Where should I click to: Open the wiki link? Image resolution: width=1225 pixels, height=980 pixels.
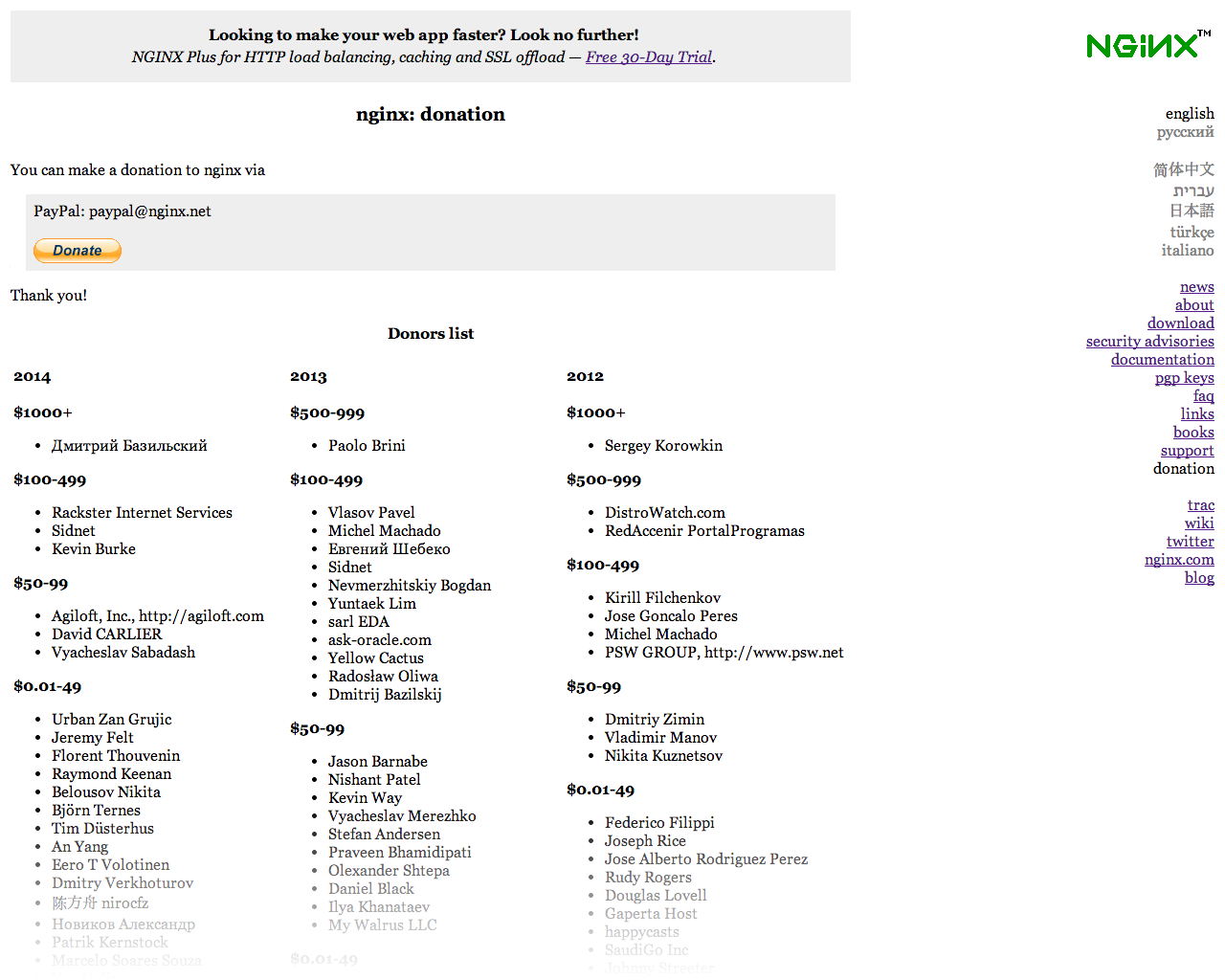pos(1199,523)
